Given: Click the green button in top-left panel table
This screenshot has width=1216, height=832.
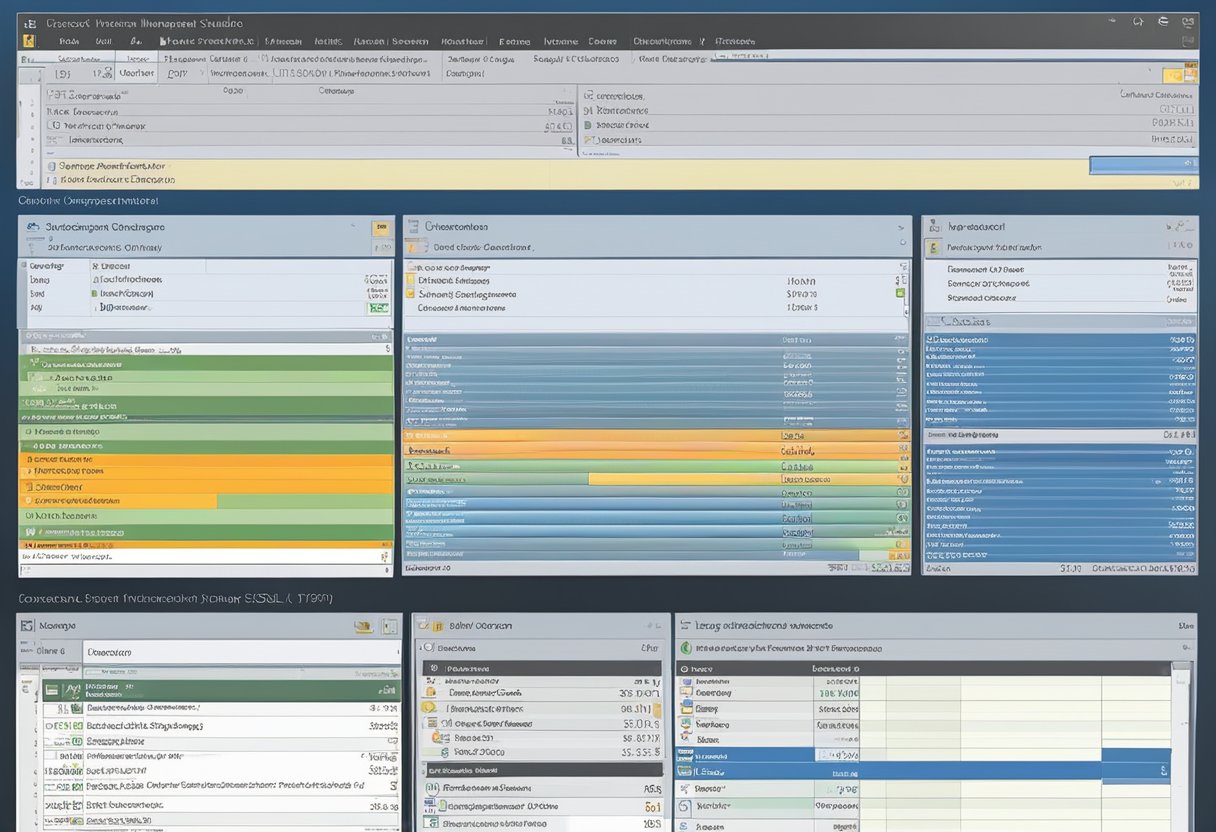Looking at the screenshot, I should pyautogui.click(x=378, y=309).
